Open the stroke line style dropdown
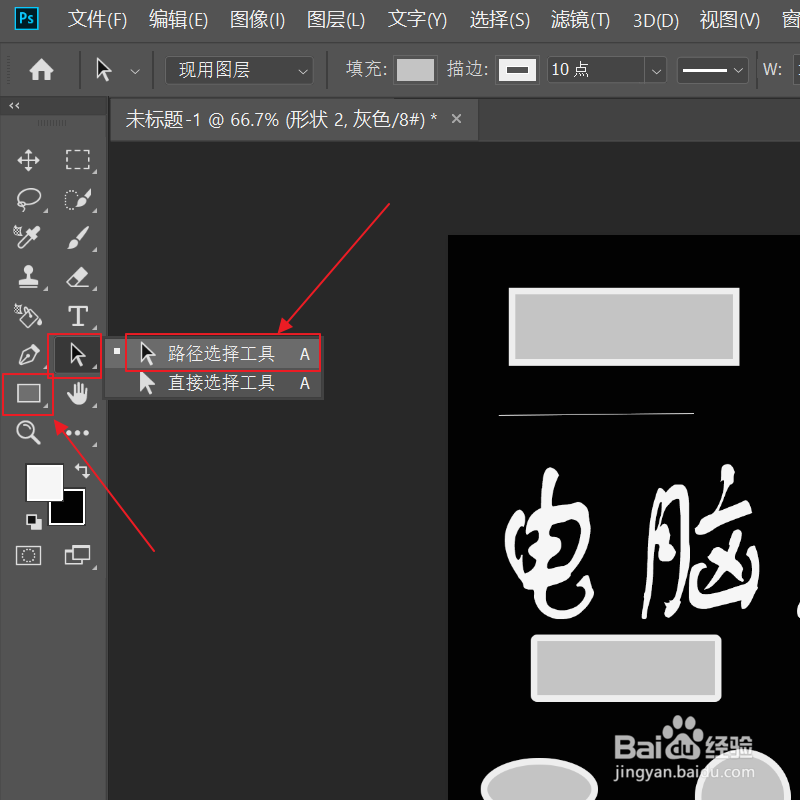 point(713,69)
